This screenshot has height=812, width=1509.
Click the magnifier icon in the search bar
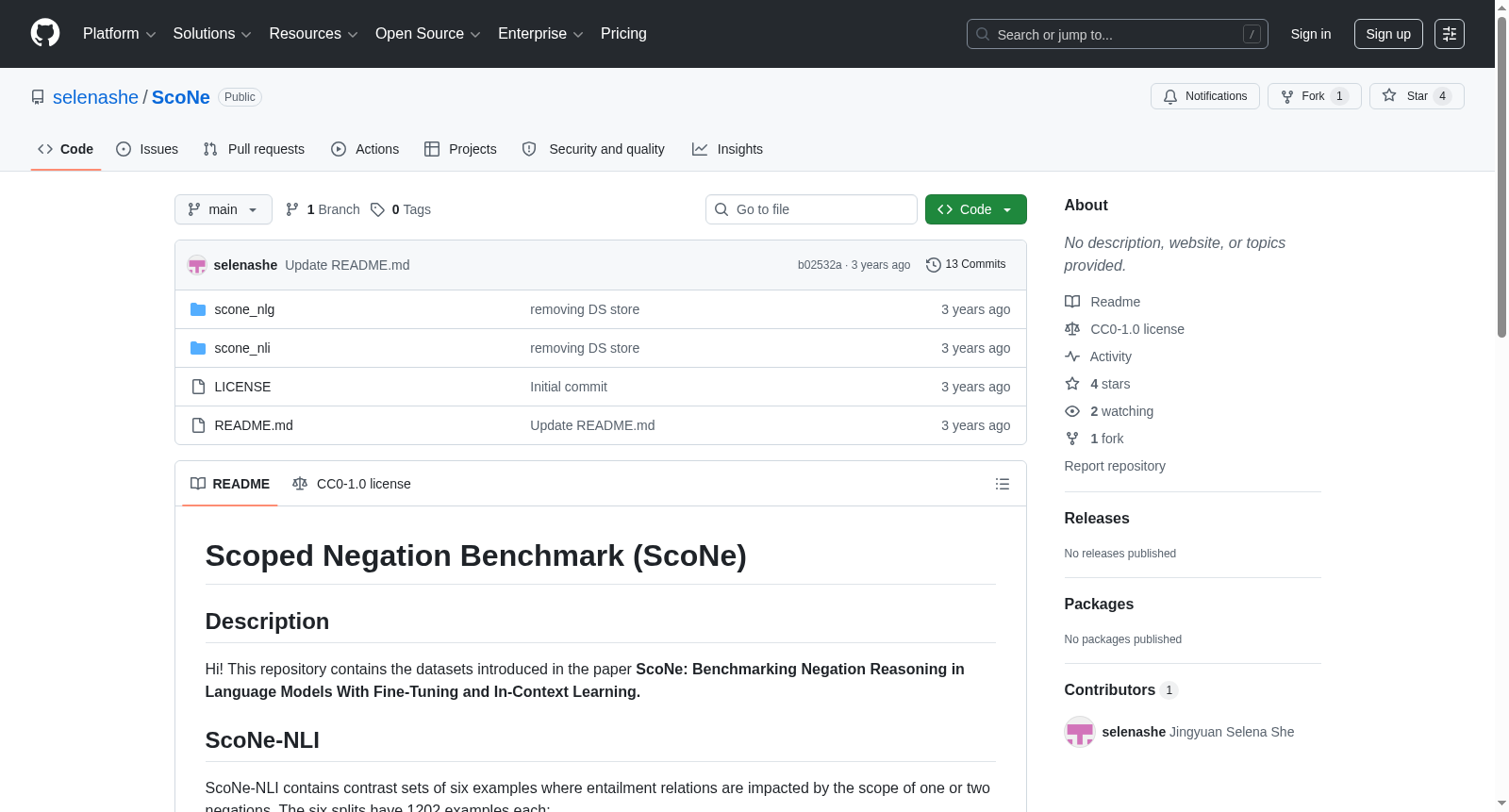click(982, 34)
